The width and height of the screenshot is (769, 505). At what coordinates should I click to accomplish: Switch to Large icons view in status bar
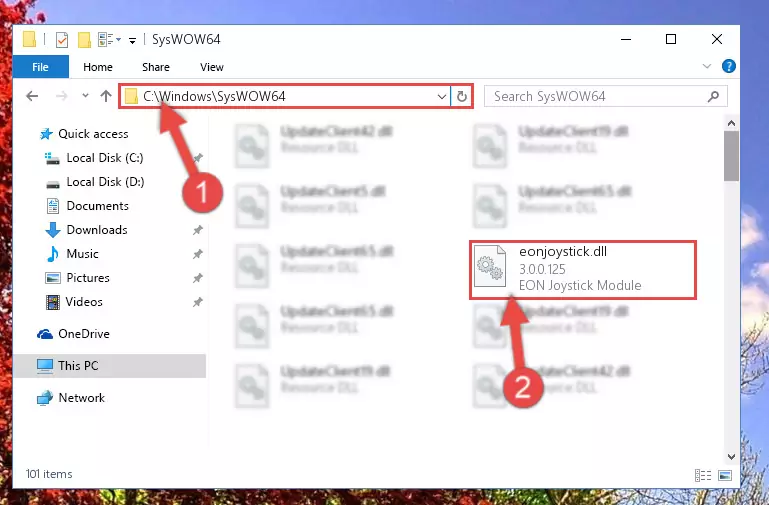click(725, 475)
